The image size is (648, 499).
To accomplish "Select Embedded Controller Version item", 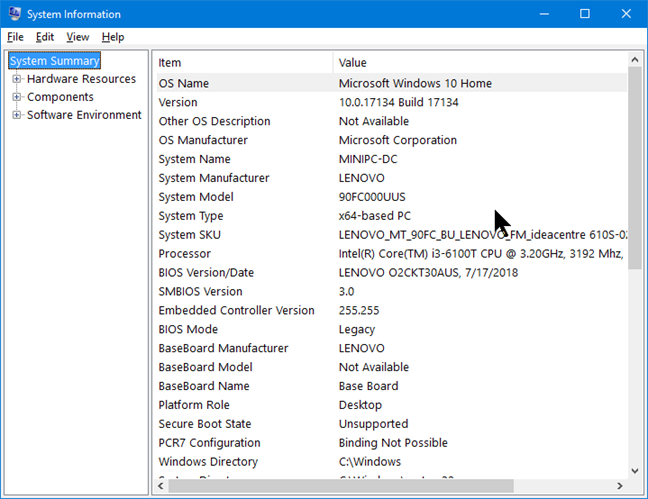I will (237, 310).
